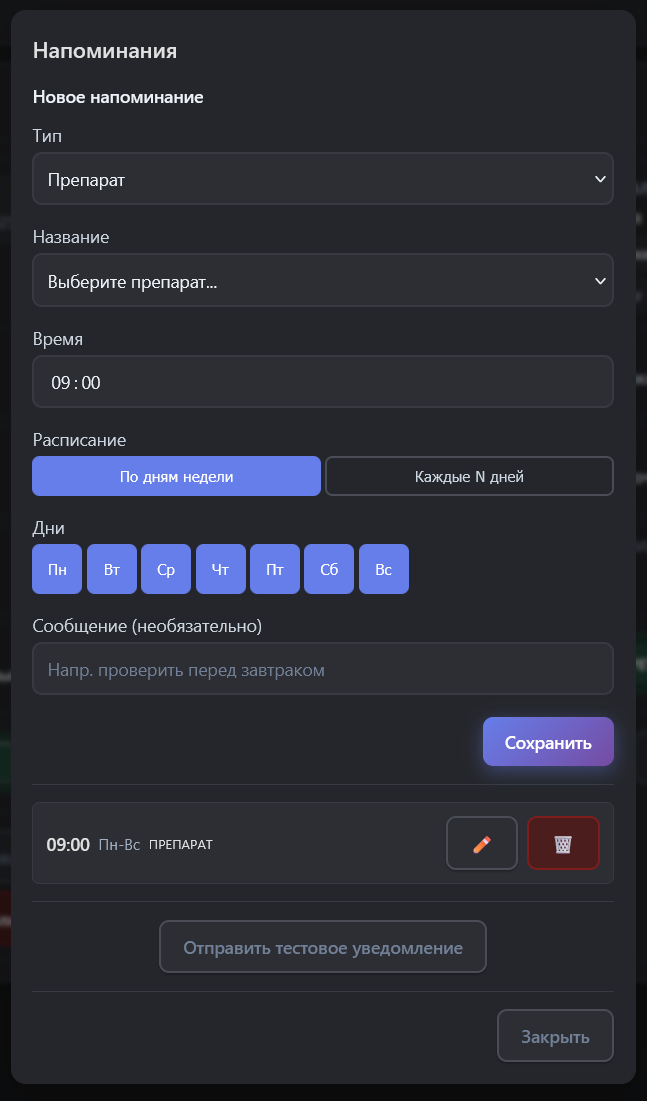Select the По дням недели schedule tab
Screen dimensions: 647x1101
tap(176, 476)
